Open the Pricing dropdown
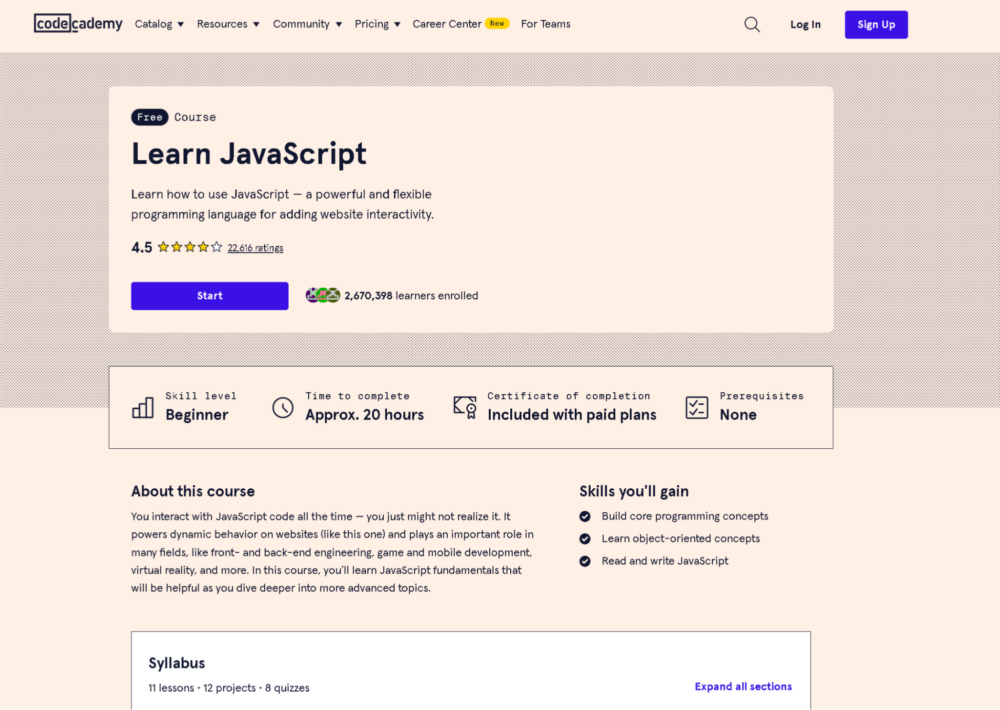Image resolution: width=1000 pixels, height=710 pixels. [x=377, y=23]
